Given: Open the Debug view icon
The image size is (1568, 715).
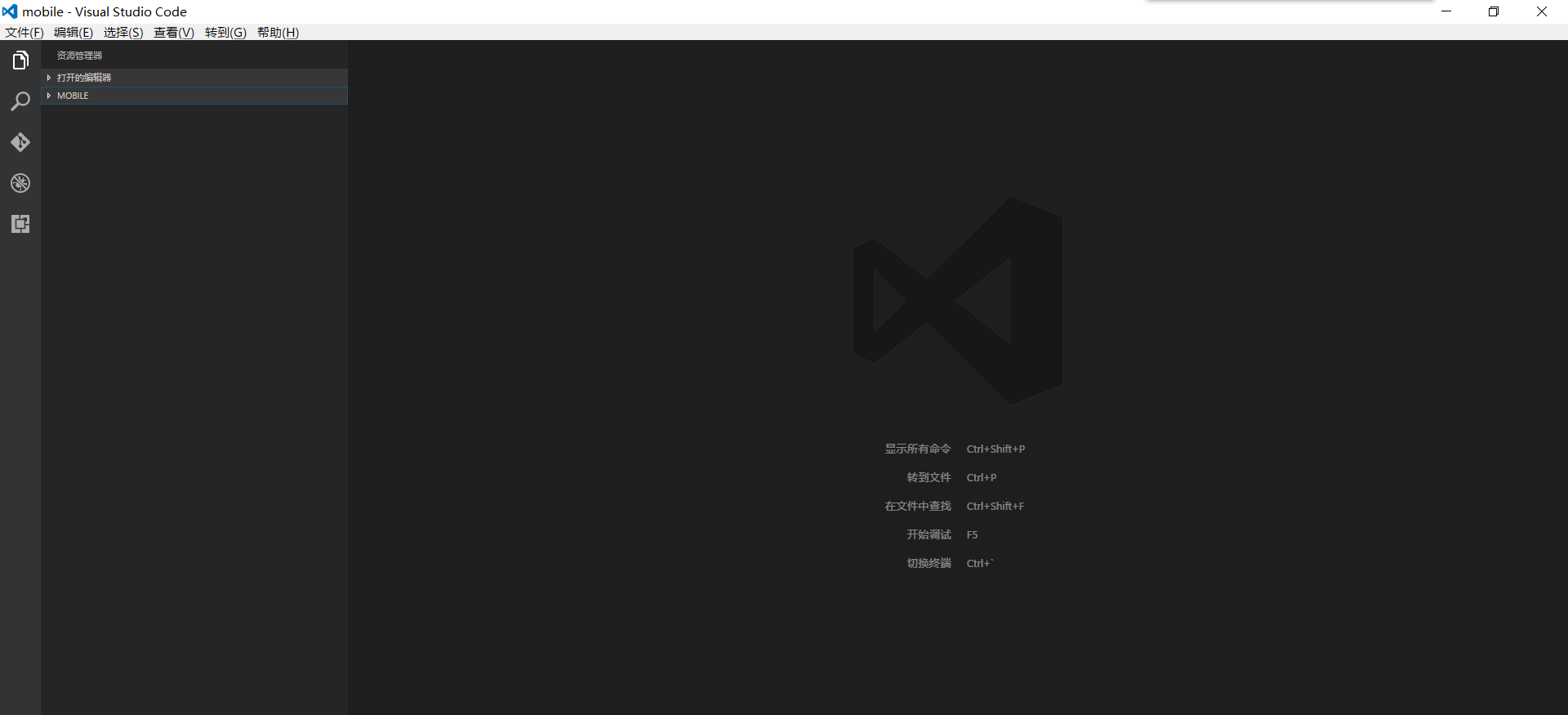Looking at the screenshot, I should 20,183.
